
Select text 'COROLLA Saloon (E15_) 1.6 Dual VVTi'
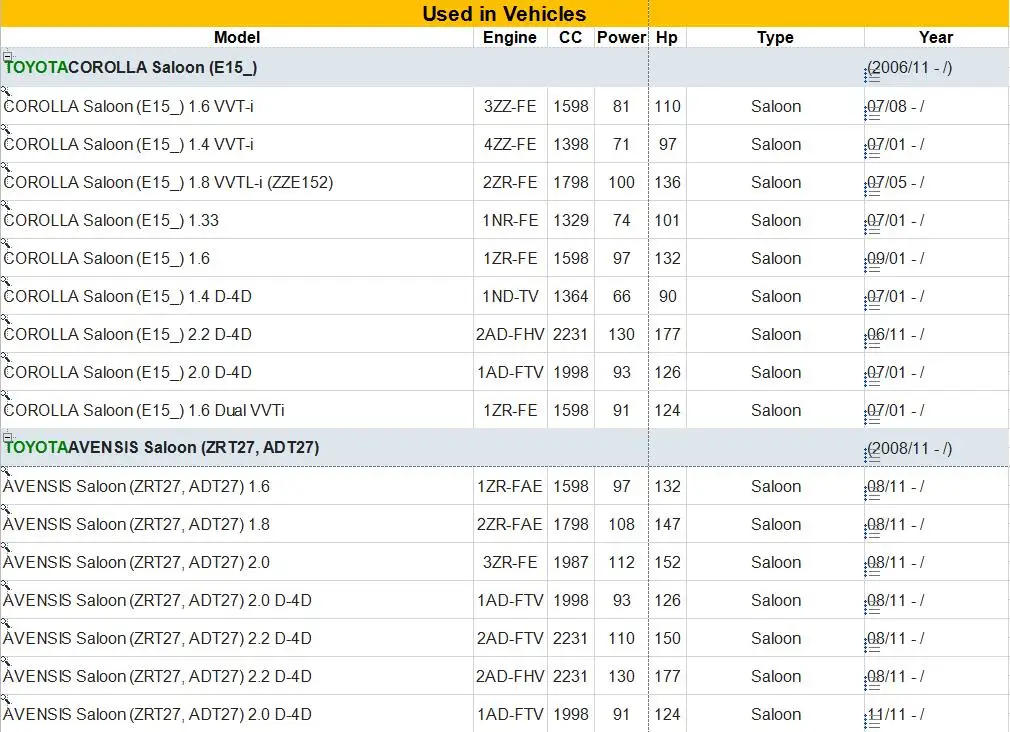(x=144, y=410)
